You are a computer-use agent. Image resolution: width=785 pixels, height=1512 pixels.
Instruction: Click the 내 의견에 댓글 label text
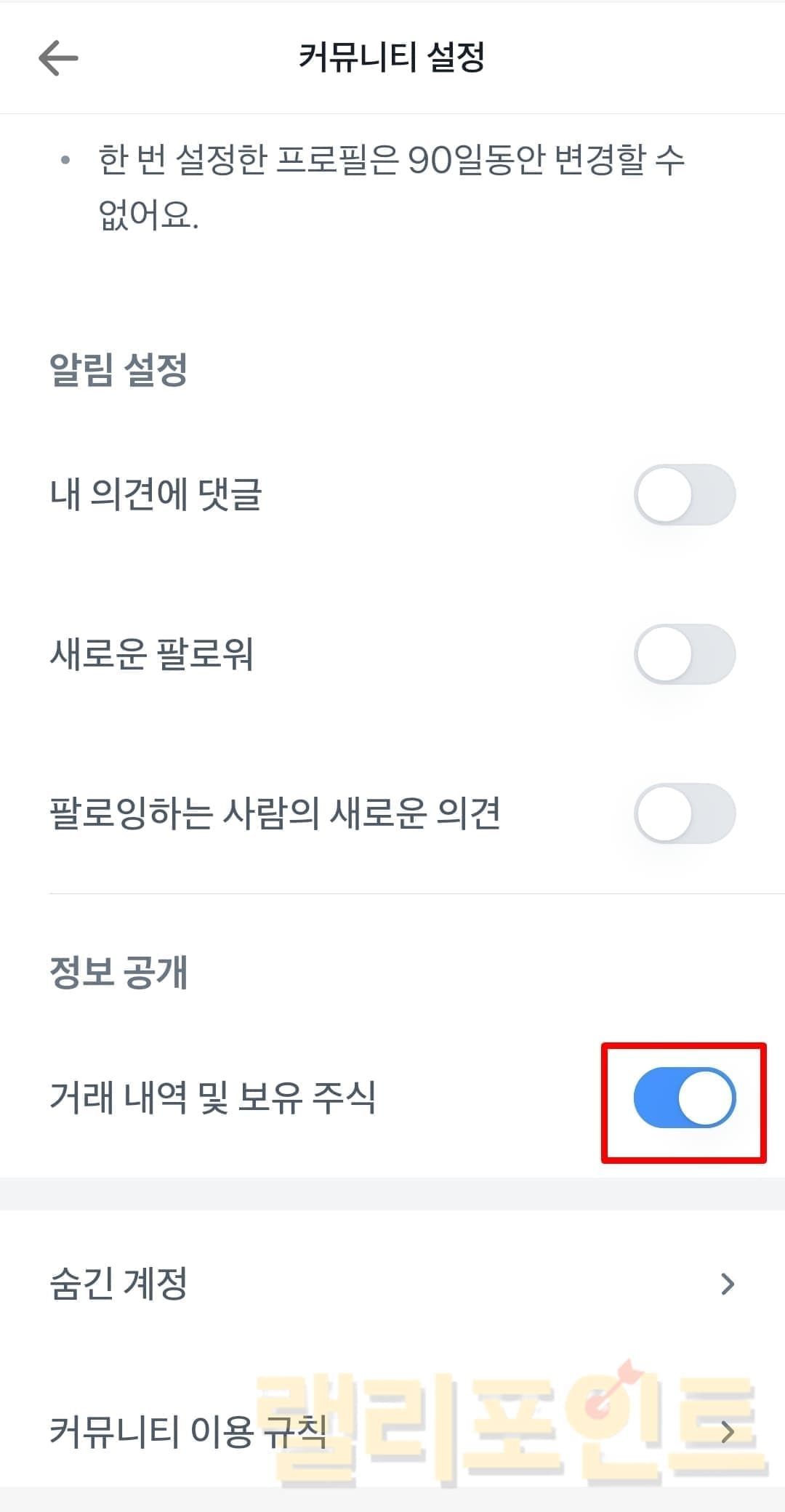point(156,495)
